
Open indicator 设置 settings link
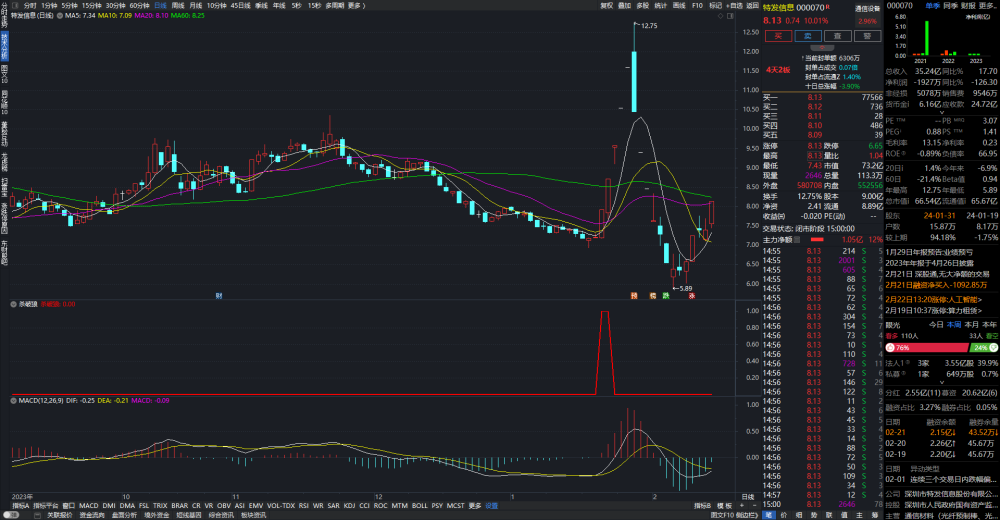tap(491, 505)
